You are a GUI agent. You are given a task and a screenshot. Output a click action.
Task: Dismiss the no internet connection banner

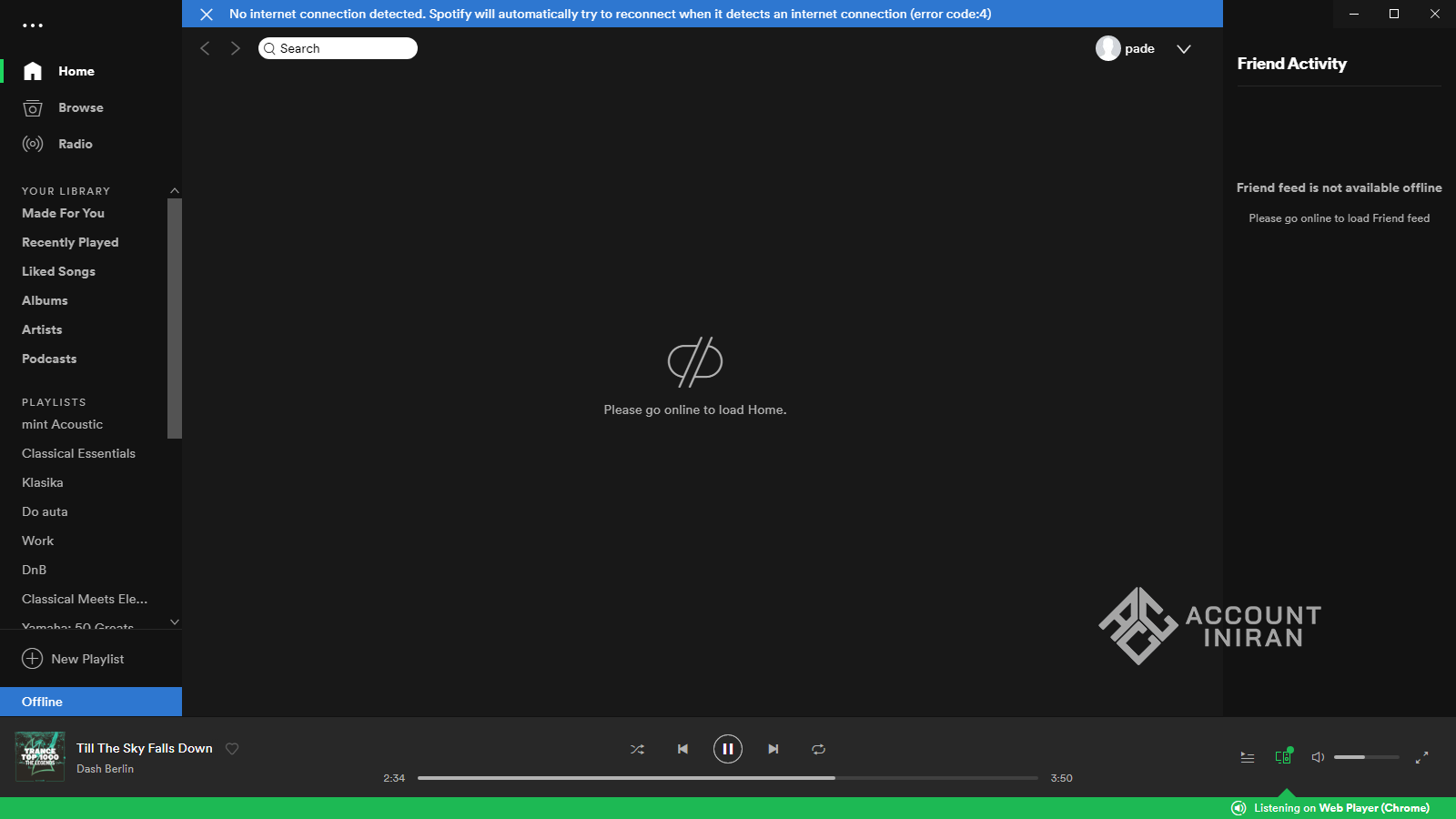[x=207, y=15]
